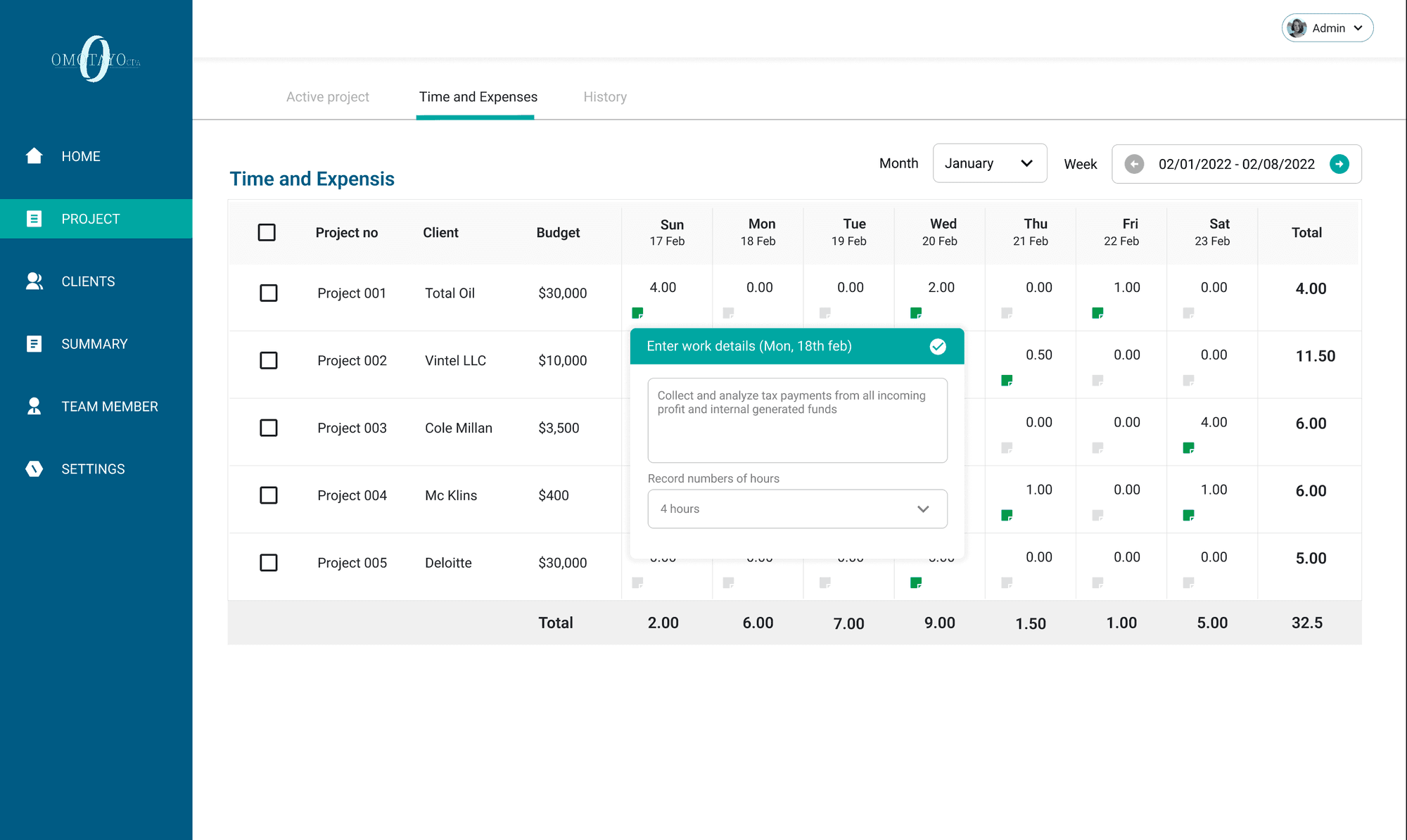
Task: Click the Settings tag icon
Action: pos(34,469)
